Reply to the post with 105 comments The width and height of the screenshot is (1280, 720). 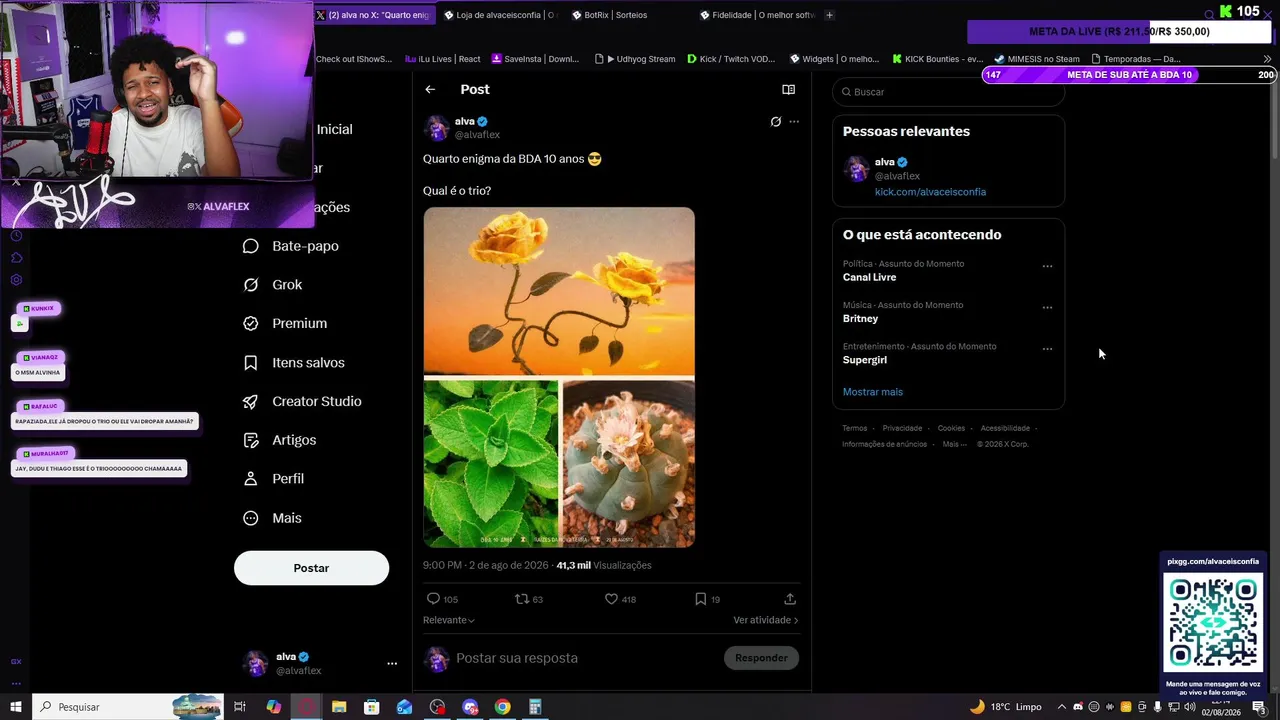(442, 599)
